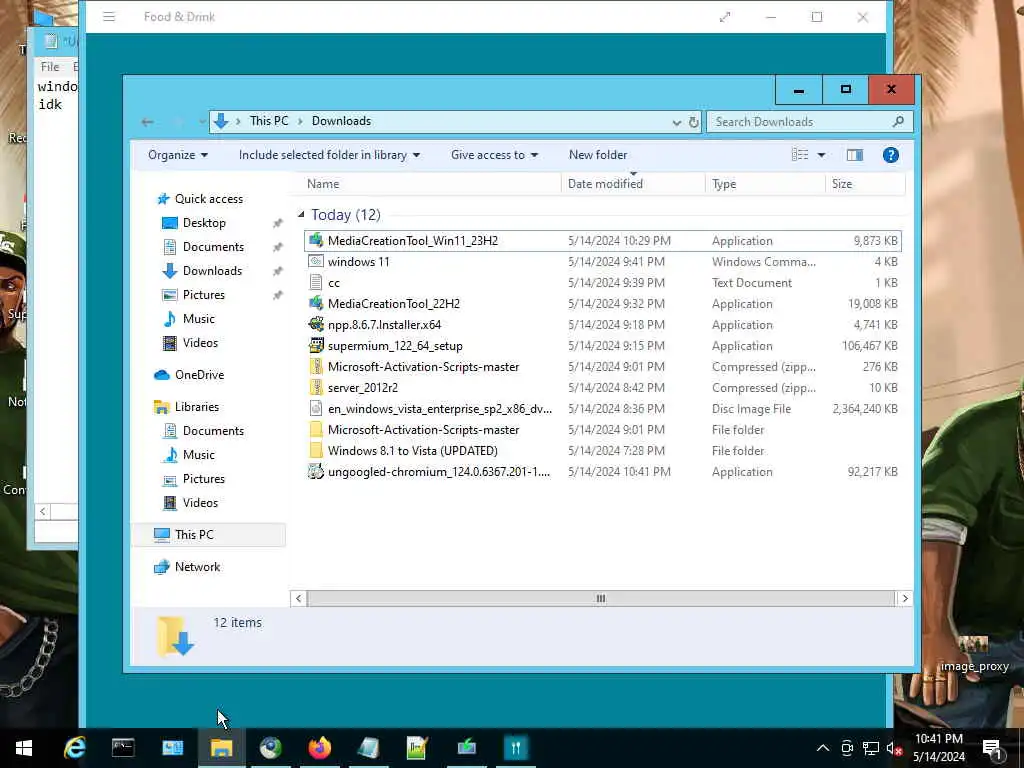Screen dimensions: 1024x768
Task: Open Include selected folder in library menu
Action: (329, 155)
